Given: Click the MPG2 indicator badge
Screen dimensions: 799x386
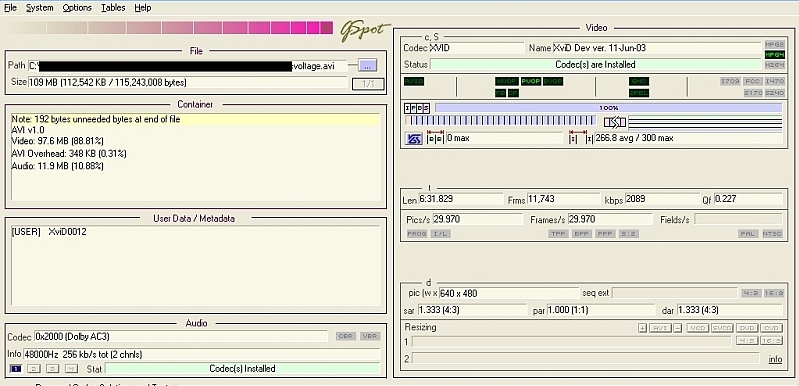Looking at the screenshot, I should click(x=775, y=45).
